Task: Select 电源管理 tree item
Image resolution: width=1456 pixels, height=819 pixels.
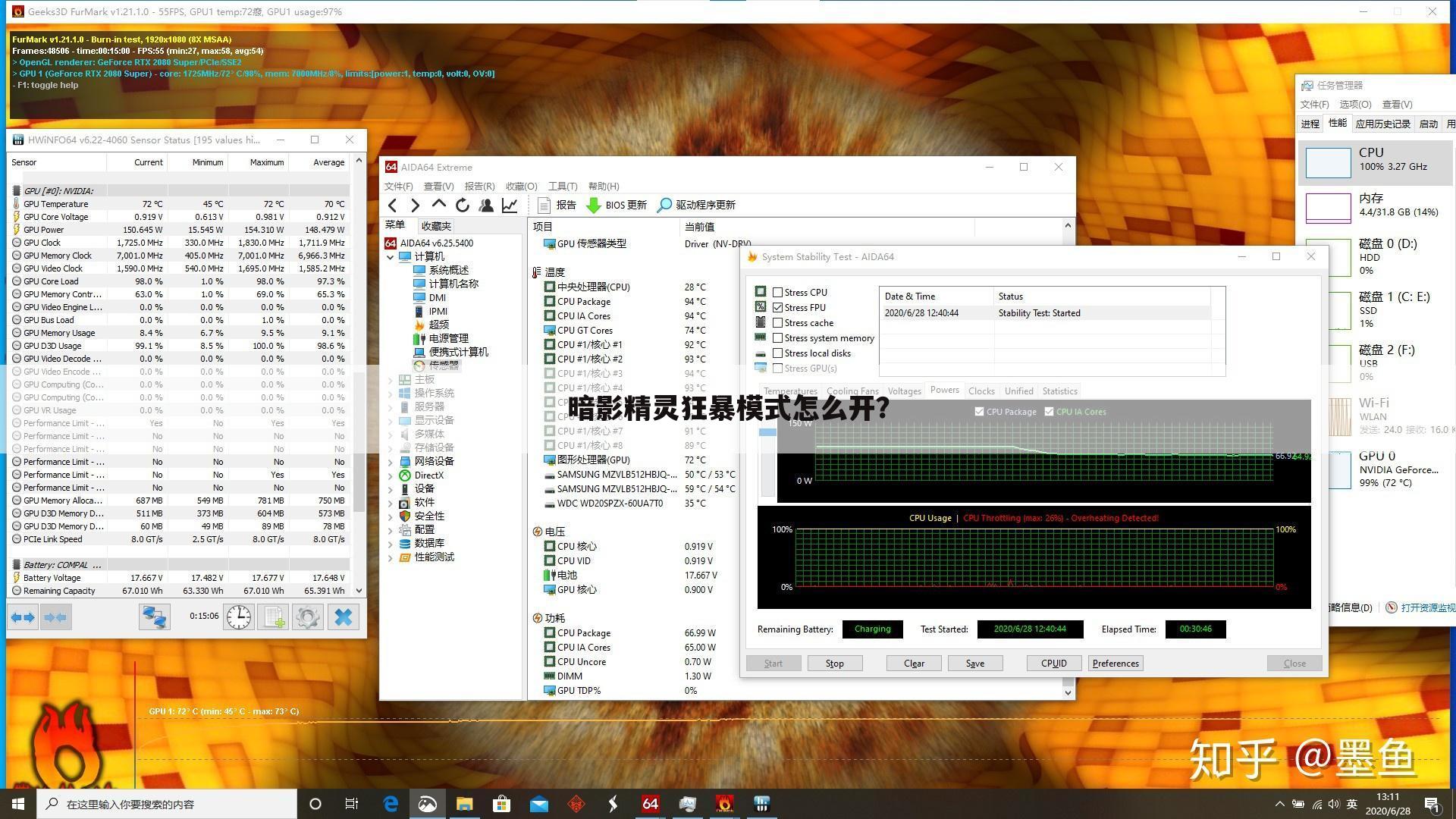Action: (x=448, y=338)
